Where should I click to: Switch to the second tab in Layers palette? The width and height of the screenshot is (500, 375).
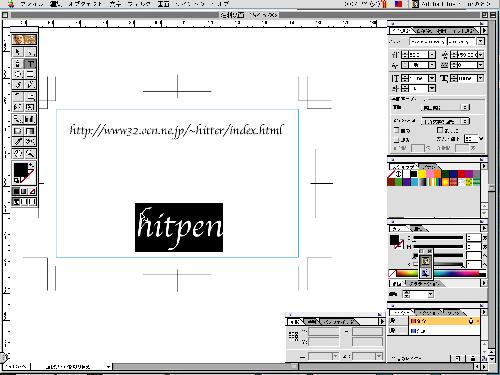[x=428, y=313]
